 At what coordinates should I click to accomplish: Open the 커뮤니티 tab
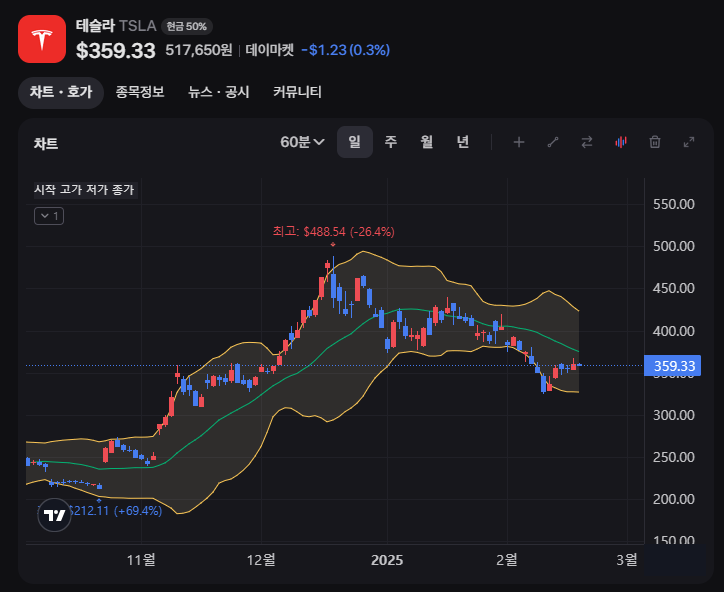(297, 92)
